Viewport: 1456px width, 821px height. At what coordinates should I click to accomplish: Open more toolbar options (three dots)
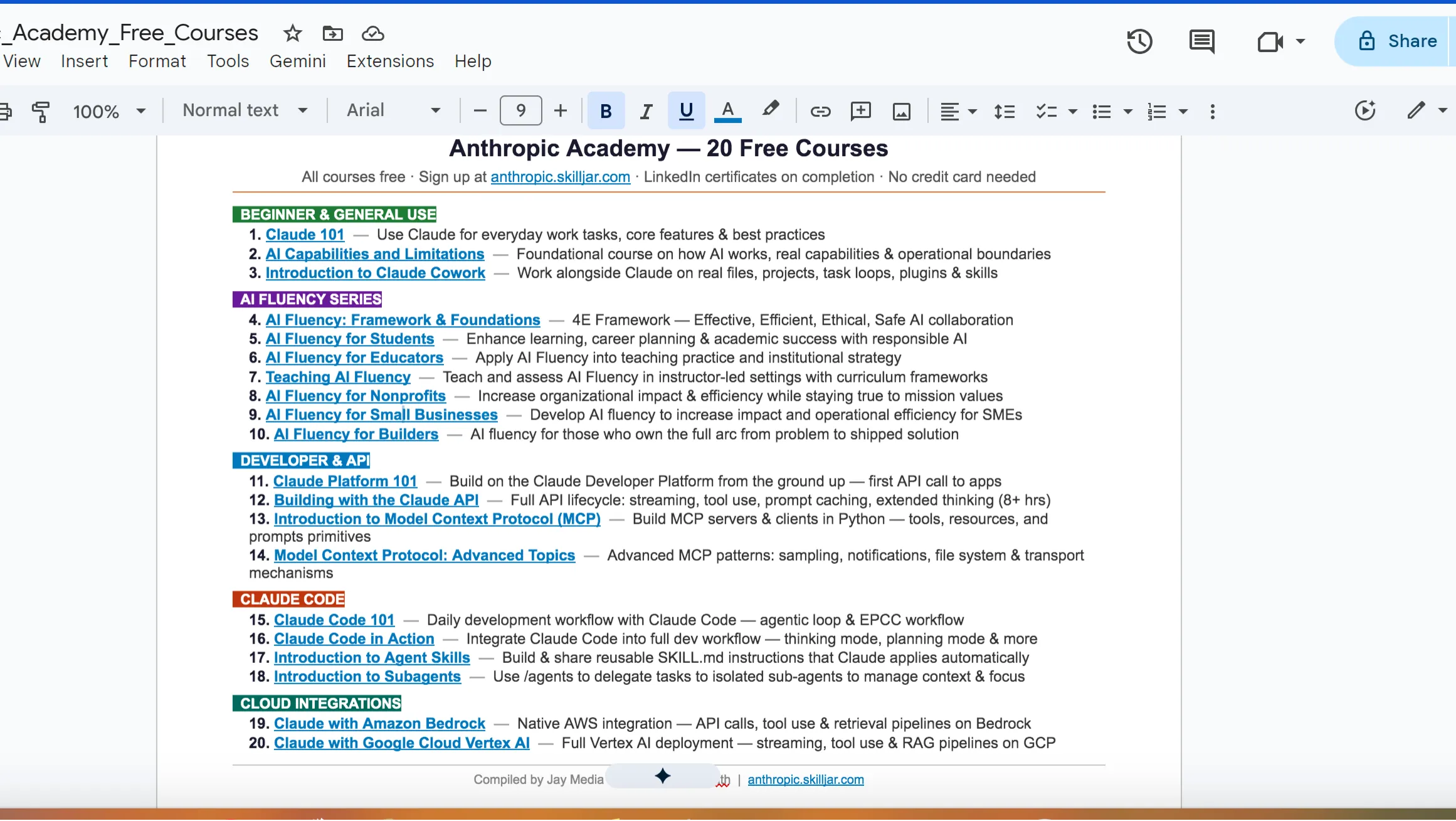[1213, 112]
